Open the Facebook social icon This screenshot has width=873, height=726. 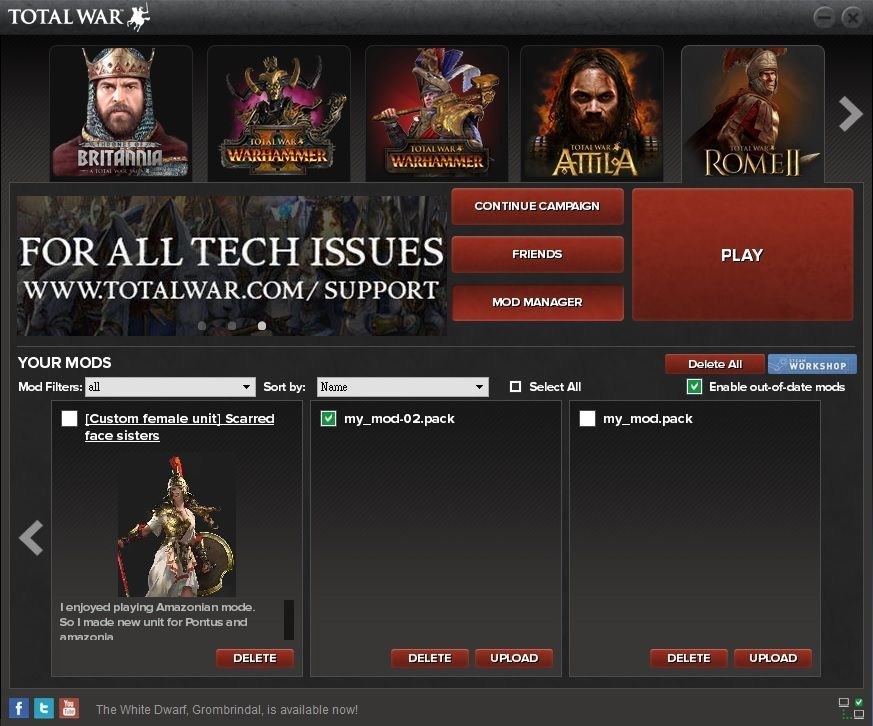pyautogui.click(x=19, y=708)
